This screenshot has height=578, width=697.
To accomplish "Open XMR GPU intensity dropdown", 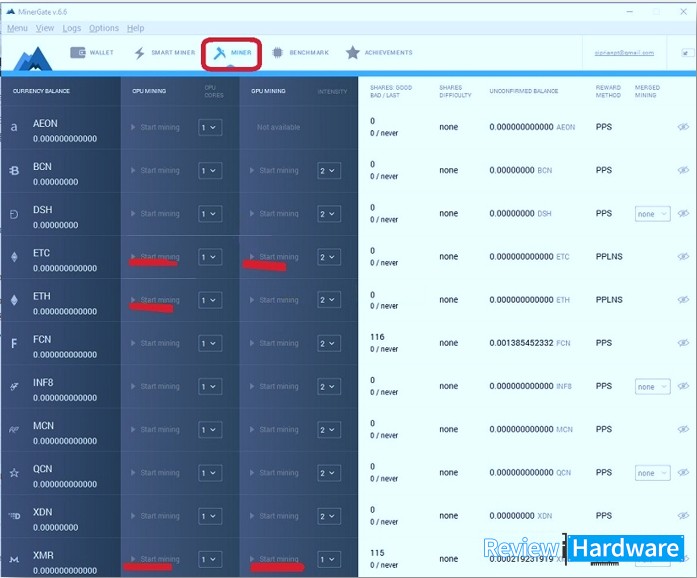I will [x=329, y=559].
